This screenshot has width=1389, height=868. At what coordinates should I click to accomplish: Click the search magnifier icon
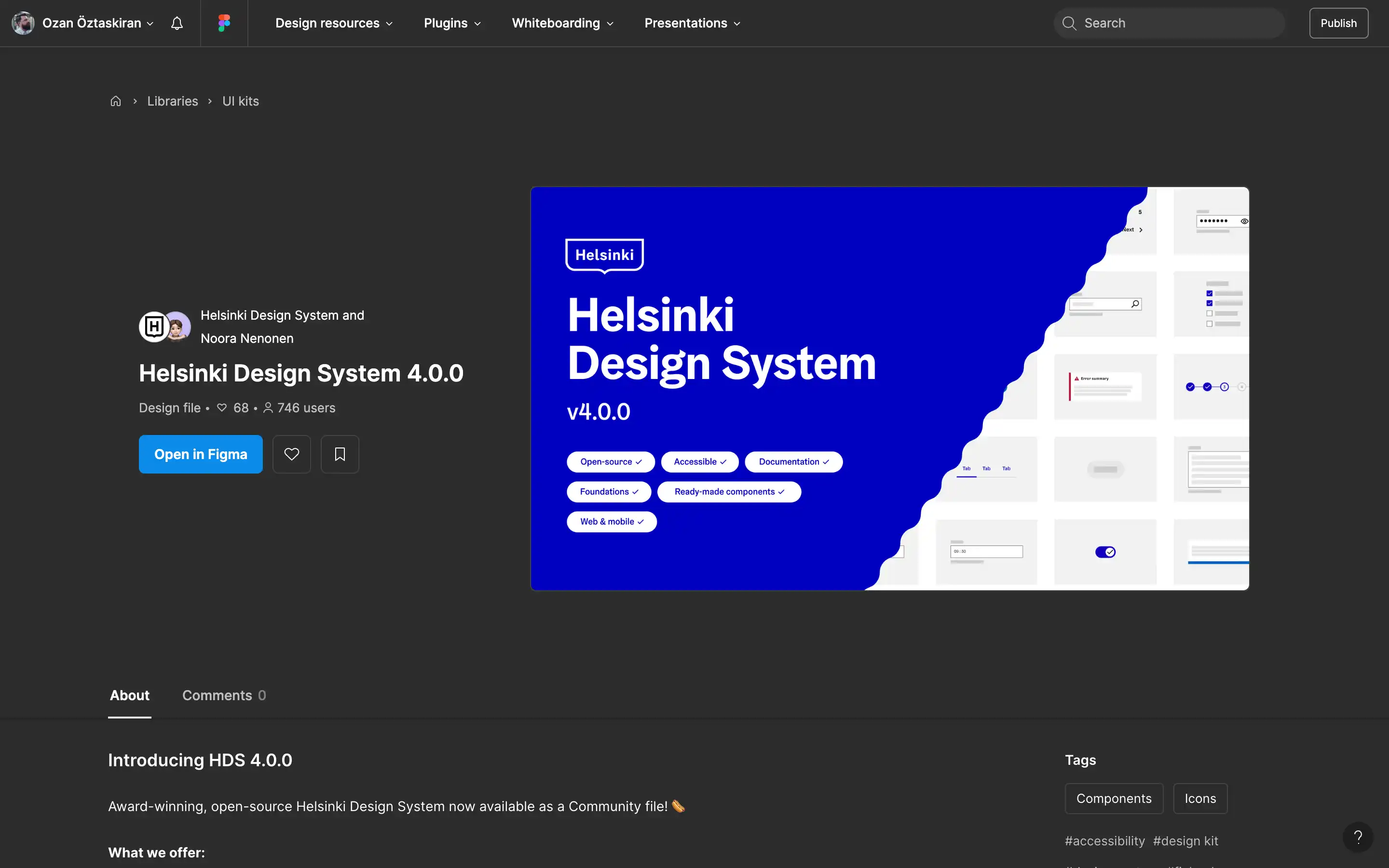point(1069,23)
